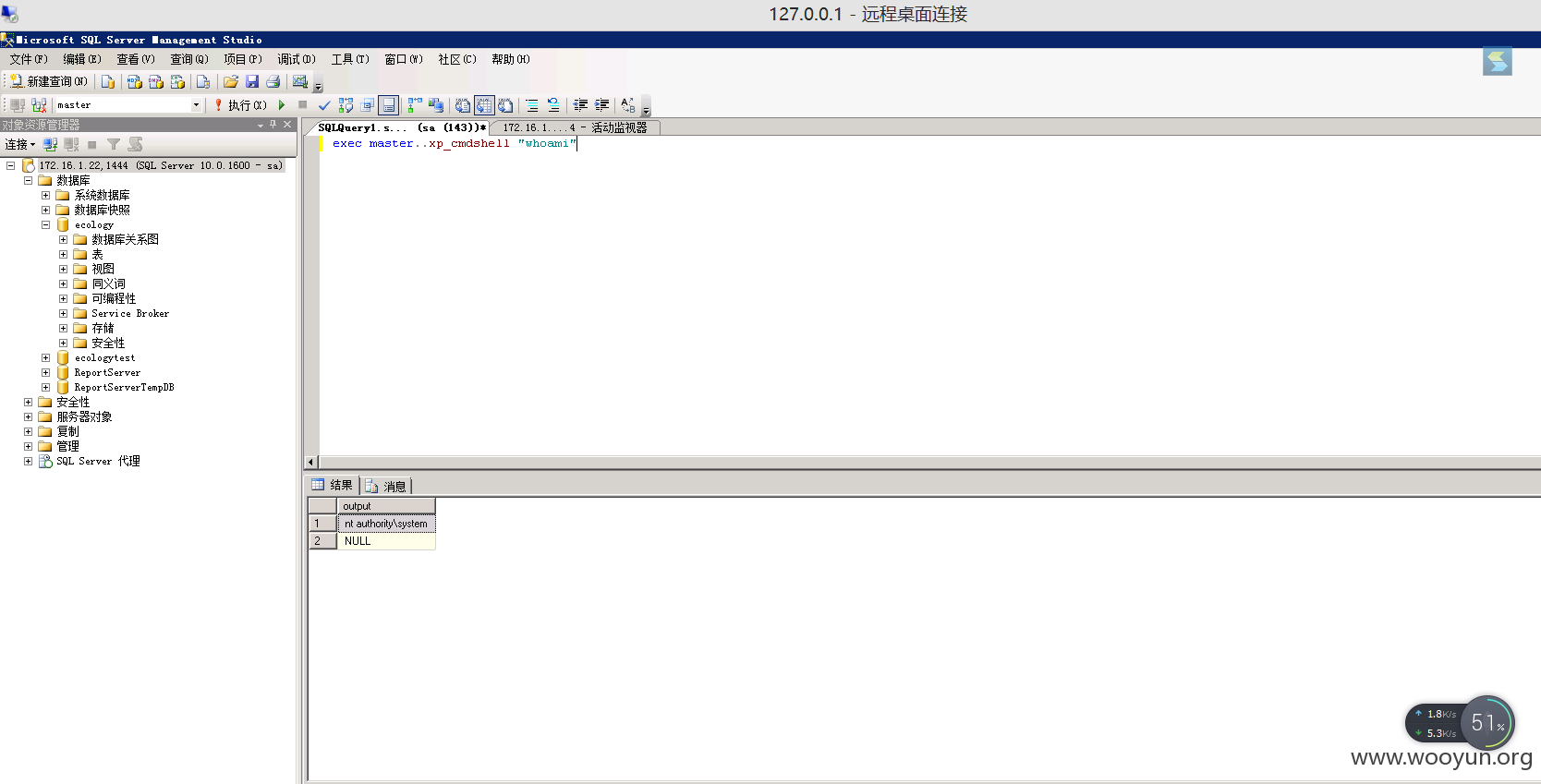Viewport: 1541px width, 784px height.
Task: Click the Comment out selected lines icon
Action: [532, 105]
